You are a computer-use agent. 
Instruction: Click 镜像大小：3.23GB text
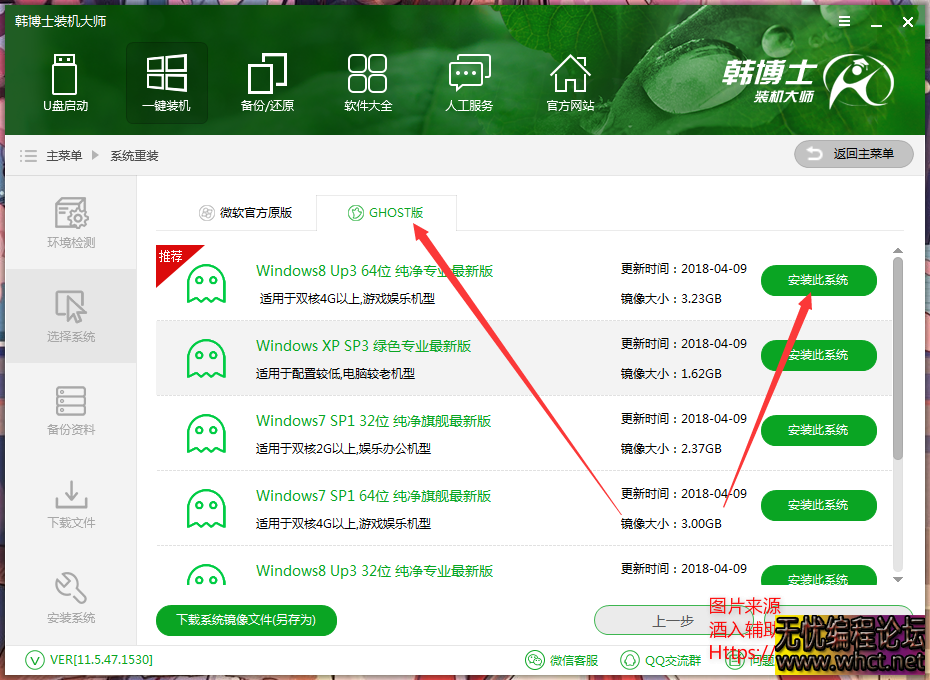pyautogui.click(x=671, y=298)
